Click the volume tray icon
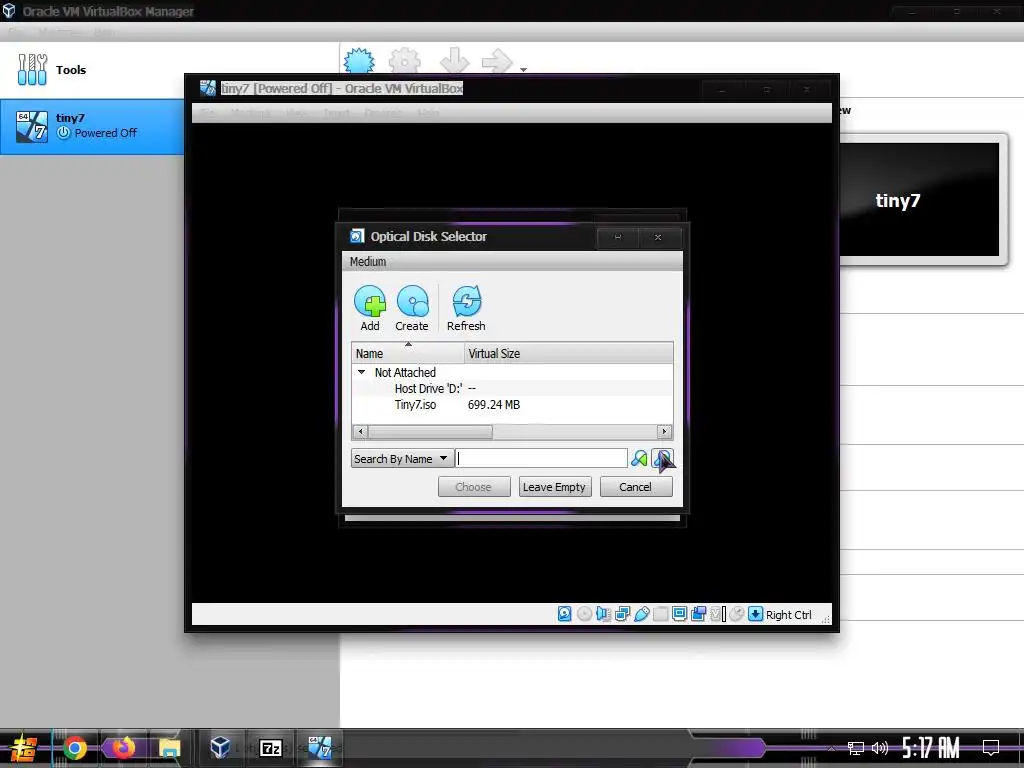1024x768 pixels. [880, 748]
